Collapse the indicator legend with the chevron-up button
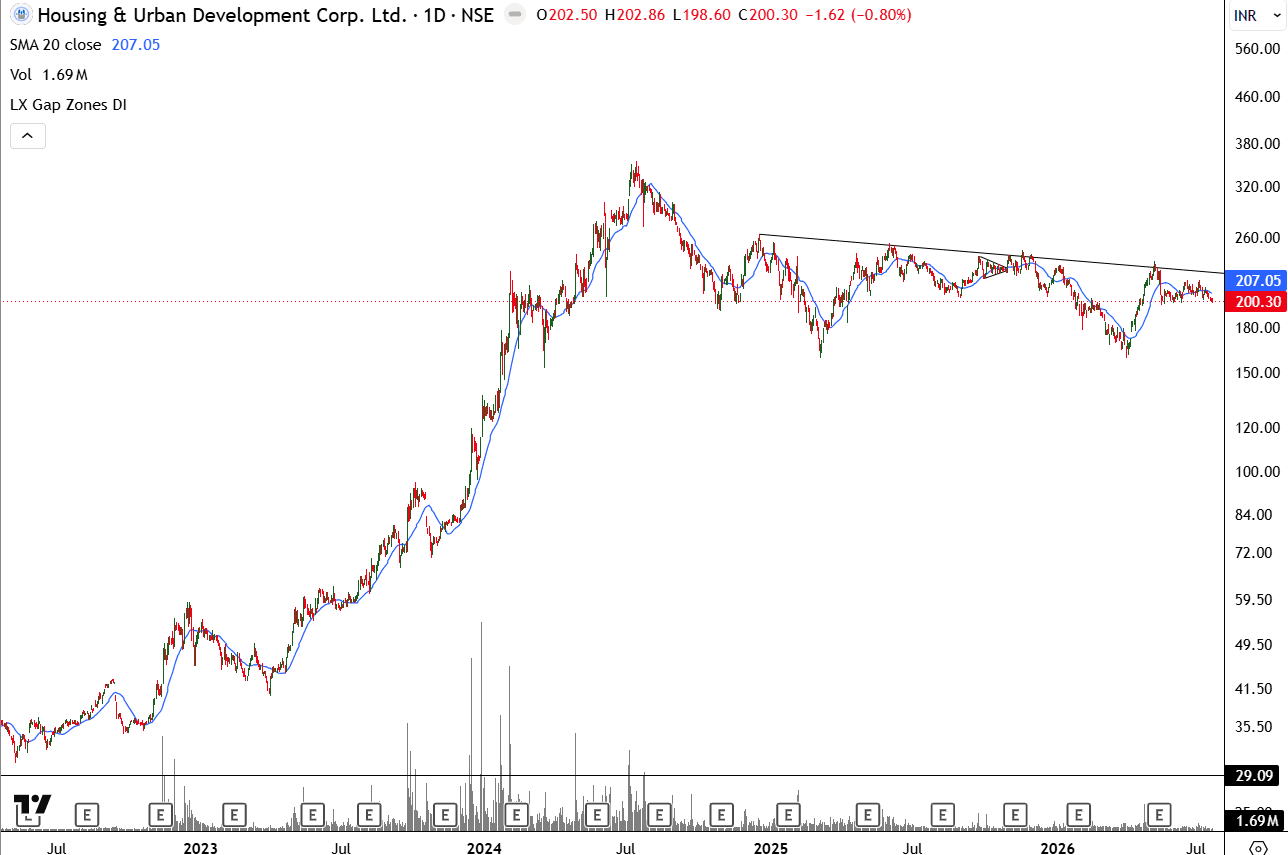Screen dimensions: 1288x855 click(x=28, y=136)
